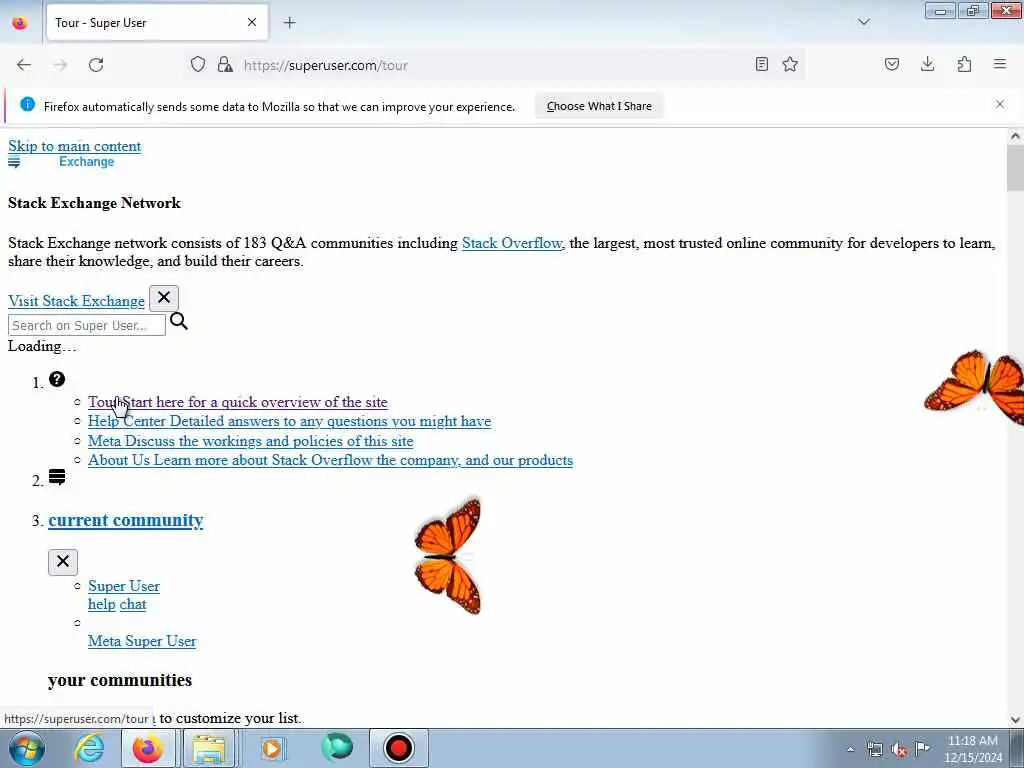The width and height of the screenshot is (1024, 768).
Task: Click the taskbar clock showing 11:18 AM
Action: click(x=972, y=749)
